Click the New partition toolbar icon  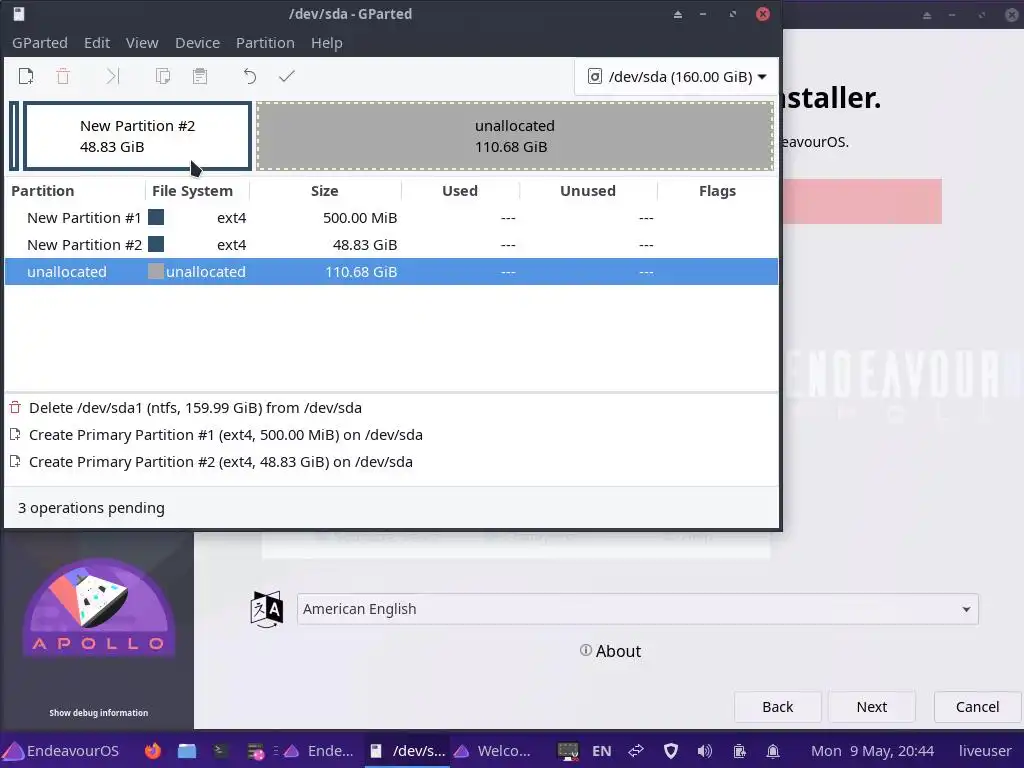click(x=26, y=76)
